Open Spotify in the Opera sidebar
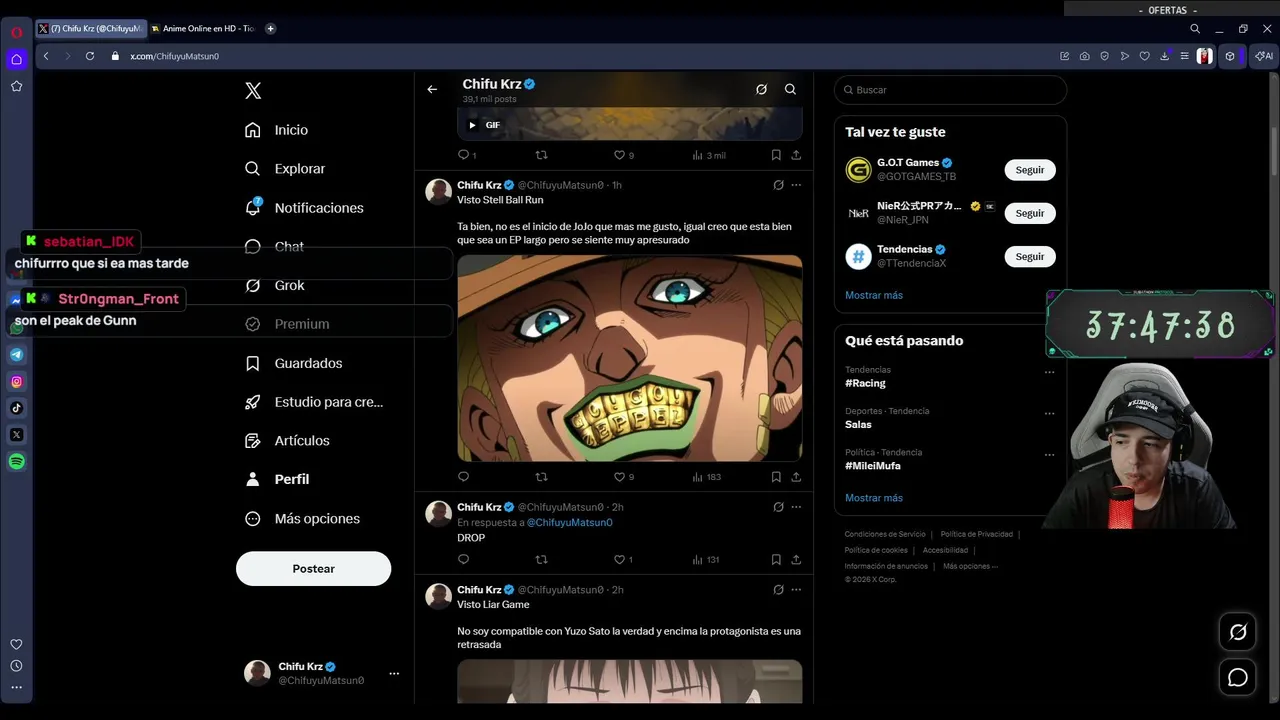The height and width of the screenshot is (720, 1280). point(17,462)
